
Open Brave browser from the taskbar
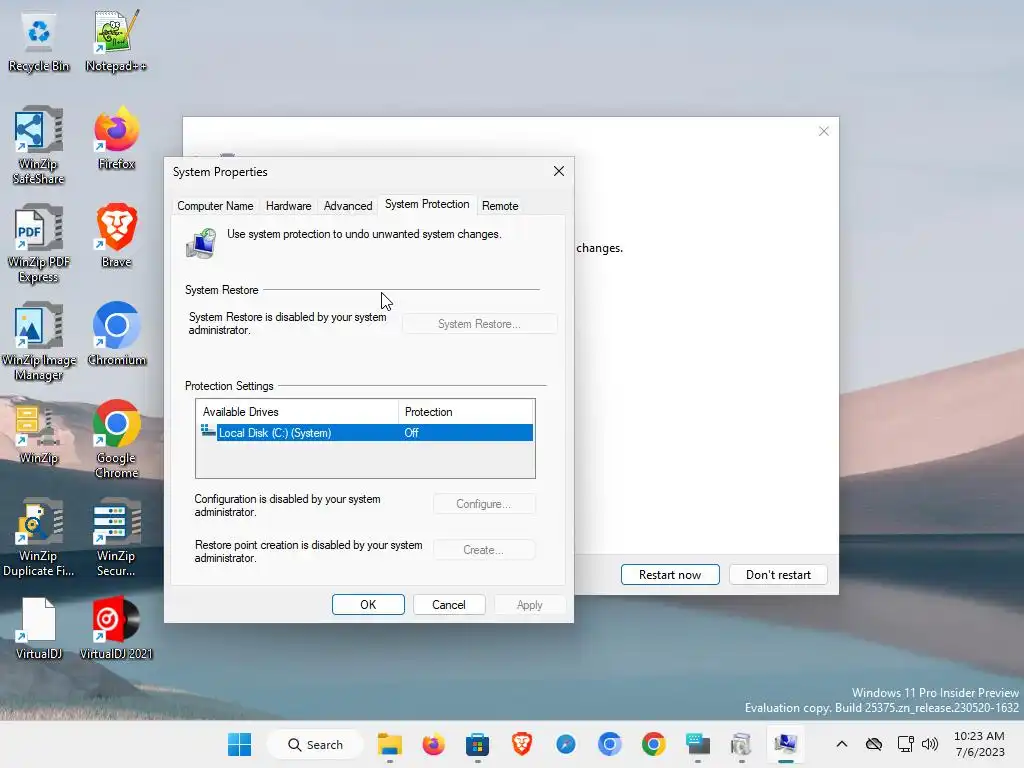pos(521,744)
